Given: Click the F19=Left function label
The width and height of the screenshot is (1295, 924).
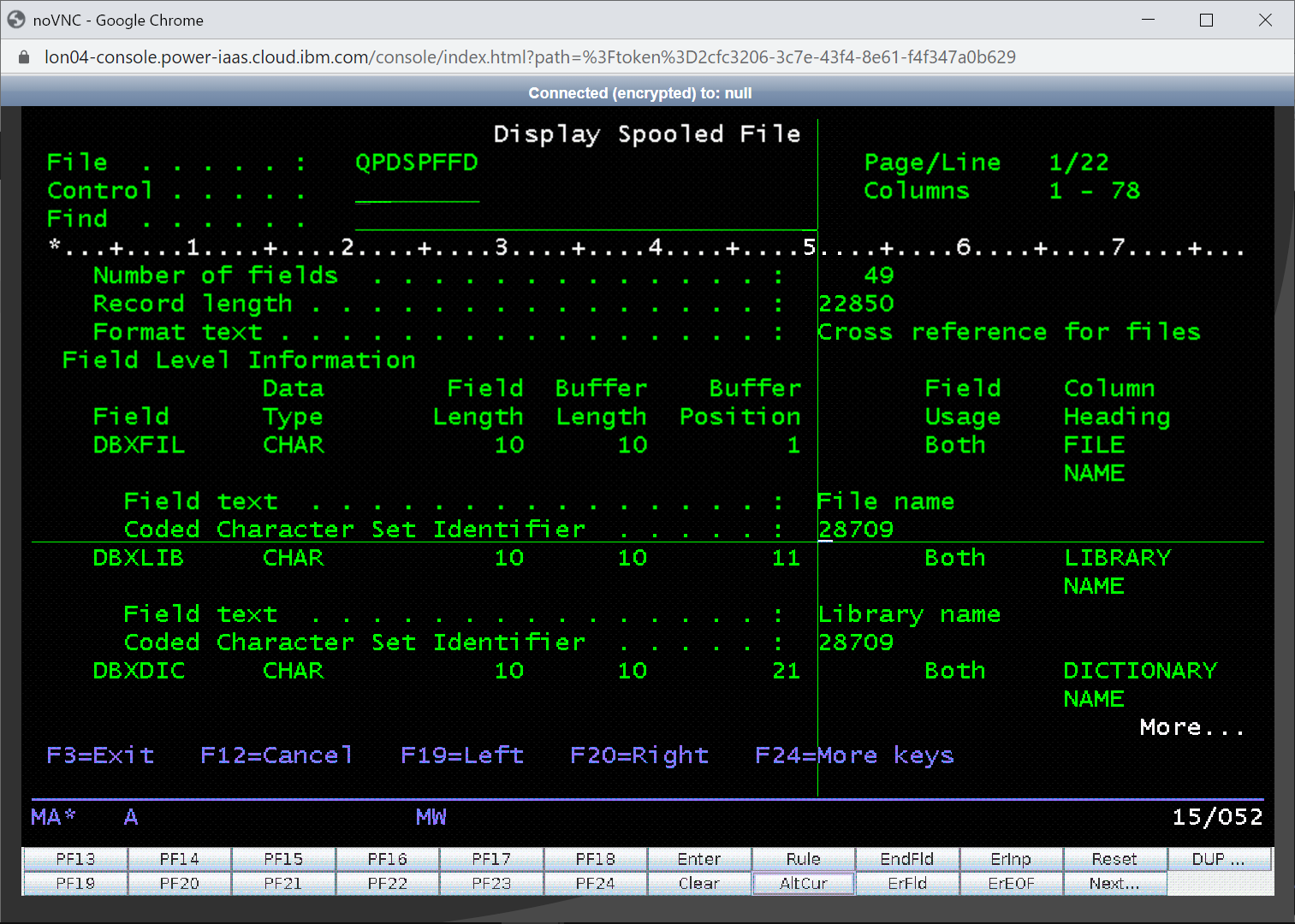Looking at the screenshot, I should pyautogui.click(x=462, y=755).
